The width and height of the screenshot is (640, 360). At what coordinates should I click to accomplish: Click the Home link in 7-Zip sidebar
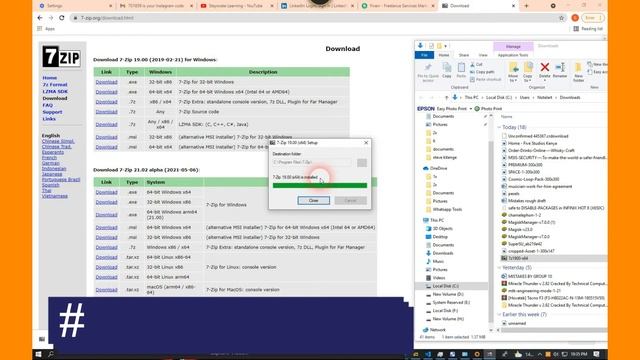(50, 78)
